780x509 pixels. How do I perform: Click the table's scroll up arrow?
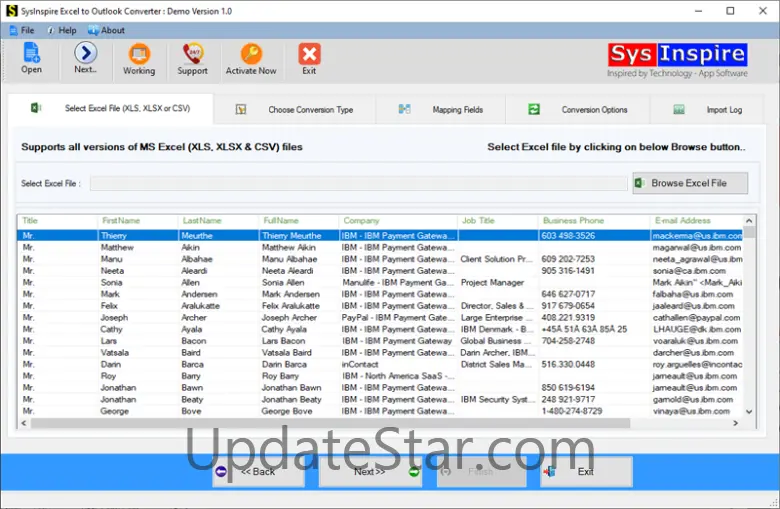click(x=749, y=220)
